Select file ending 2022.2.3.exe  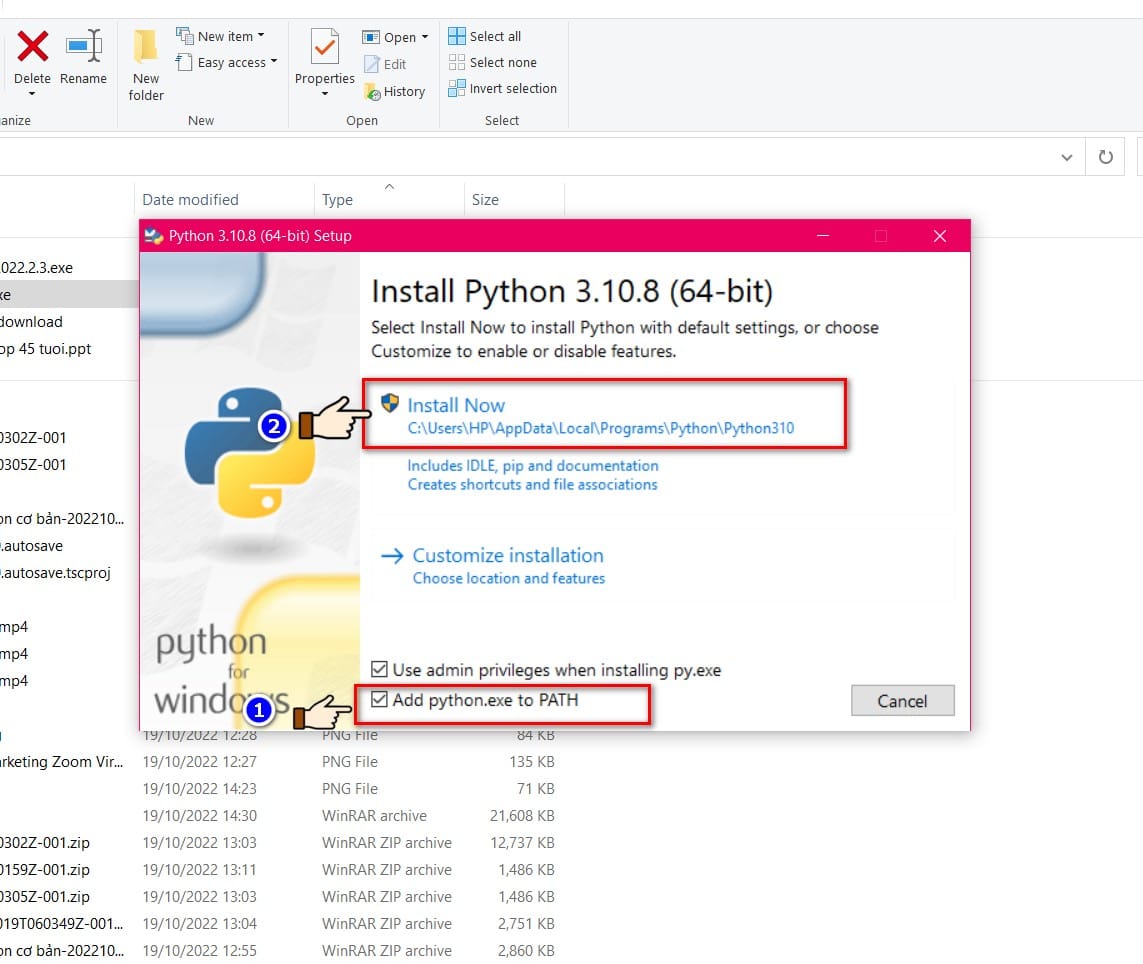(36, 268)
